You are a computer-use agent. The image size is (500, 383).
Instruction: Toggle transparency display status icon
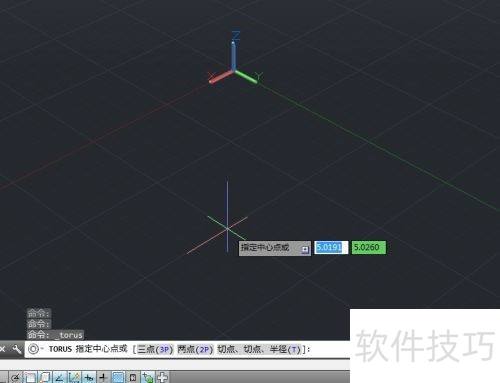[x=118, y=377]
